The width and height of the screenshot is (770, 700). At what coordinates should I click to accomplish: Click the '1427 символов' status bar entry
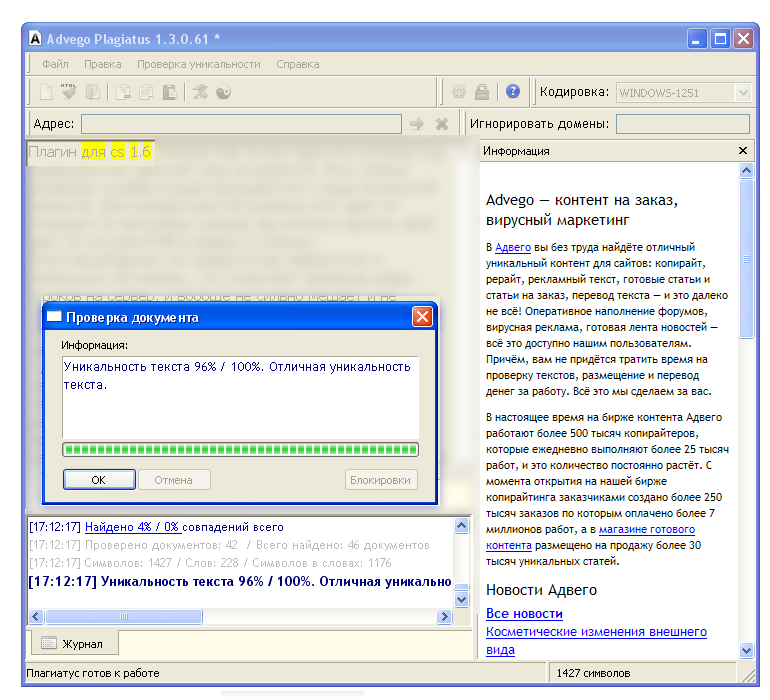593,673
